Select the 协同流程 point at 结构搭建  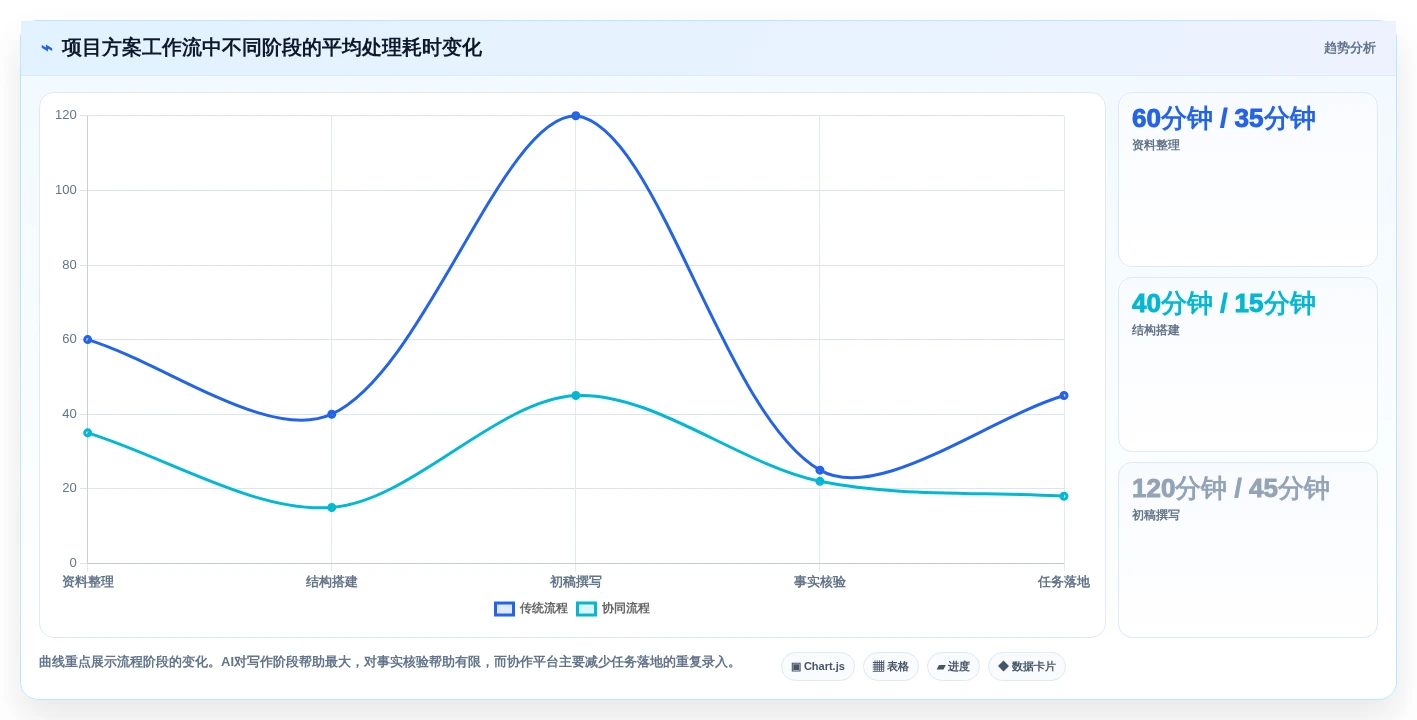pyautogui.click(x=332, y=508)
